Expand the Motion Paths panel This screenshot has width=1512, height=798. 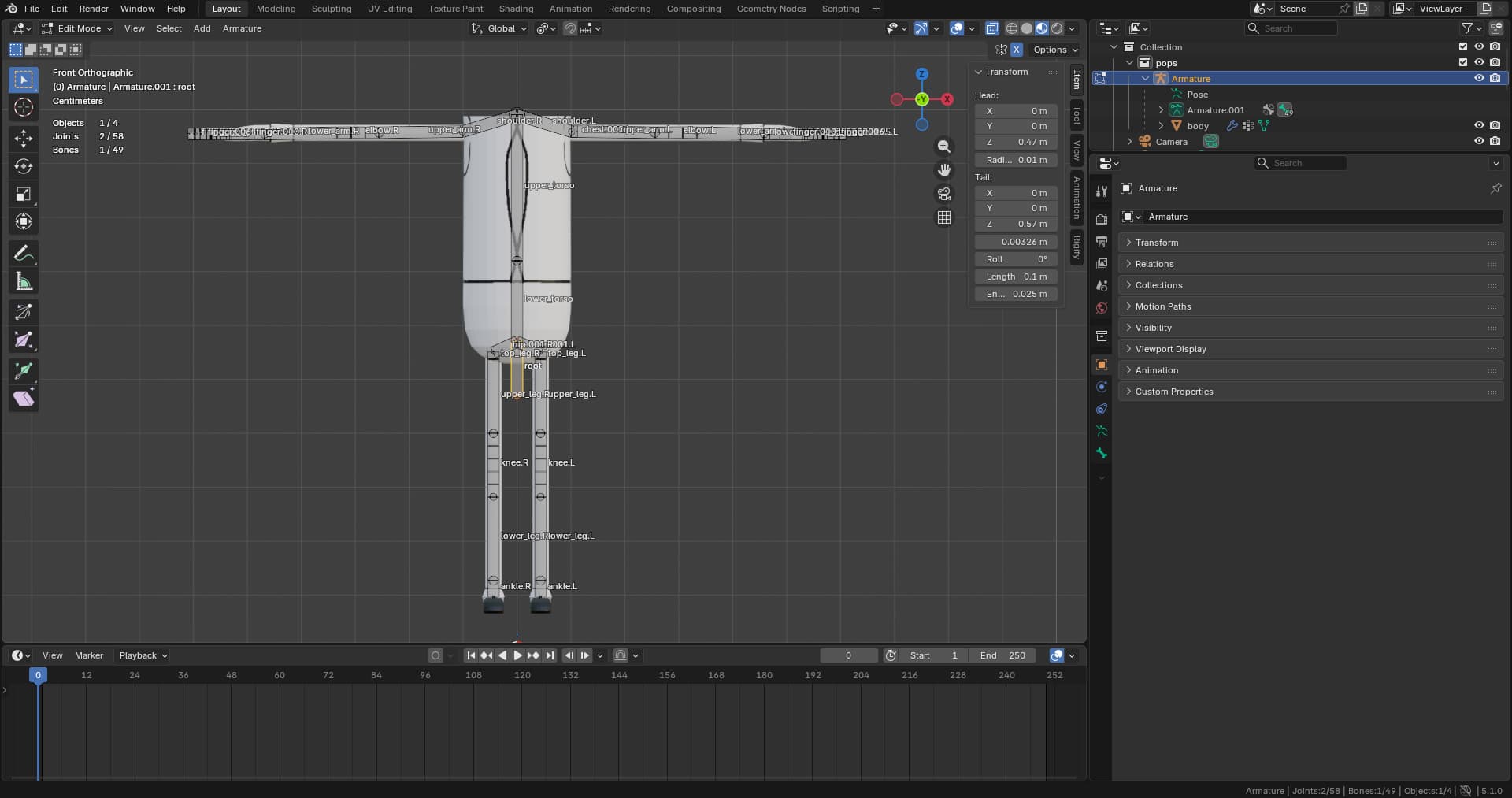[x=1310, y=306]
